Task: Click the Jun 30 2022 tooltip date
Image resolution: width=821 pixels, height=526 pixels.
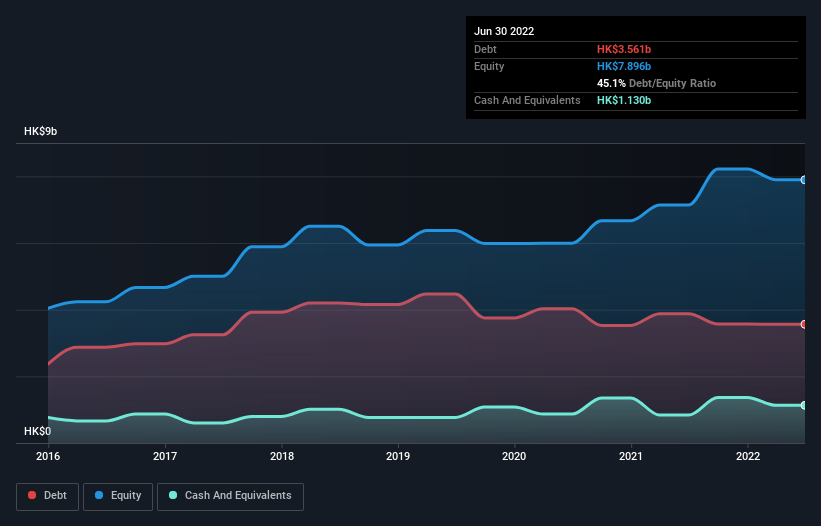Action: [504, 31]
